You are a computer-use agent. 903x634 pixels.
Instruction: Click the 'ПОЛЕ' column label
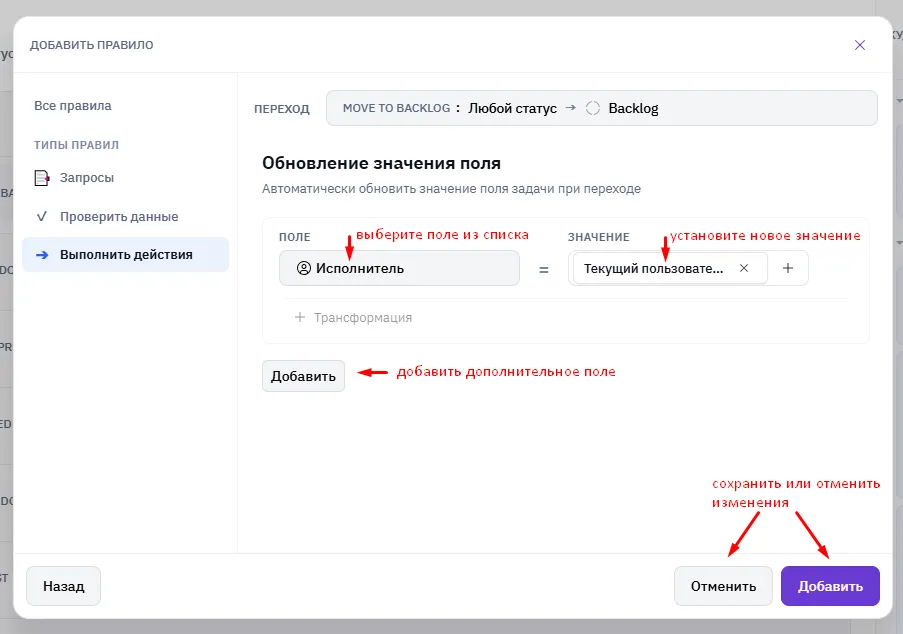pyautogui.click(x=294, y=237)
